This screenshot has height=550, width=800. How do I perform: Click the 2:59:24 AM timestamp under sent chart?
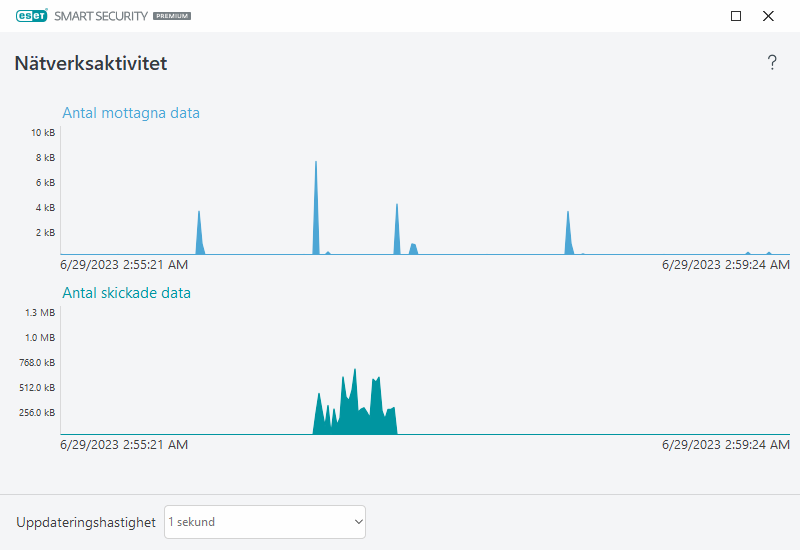click(x=726, y=445)
